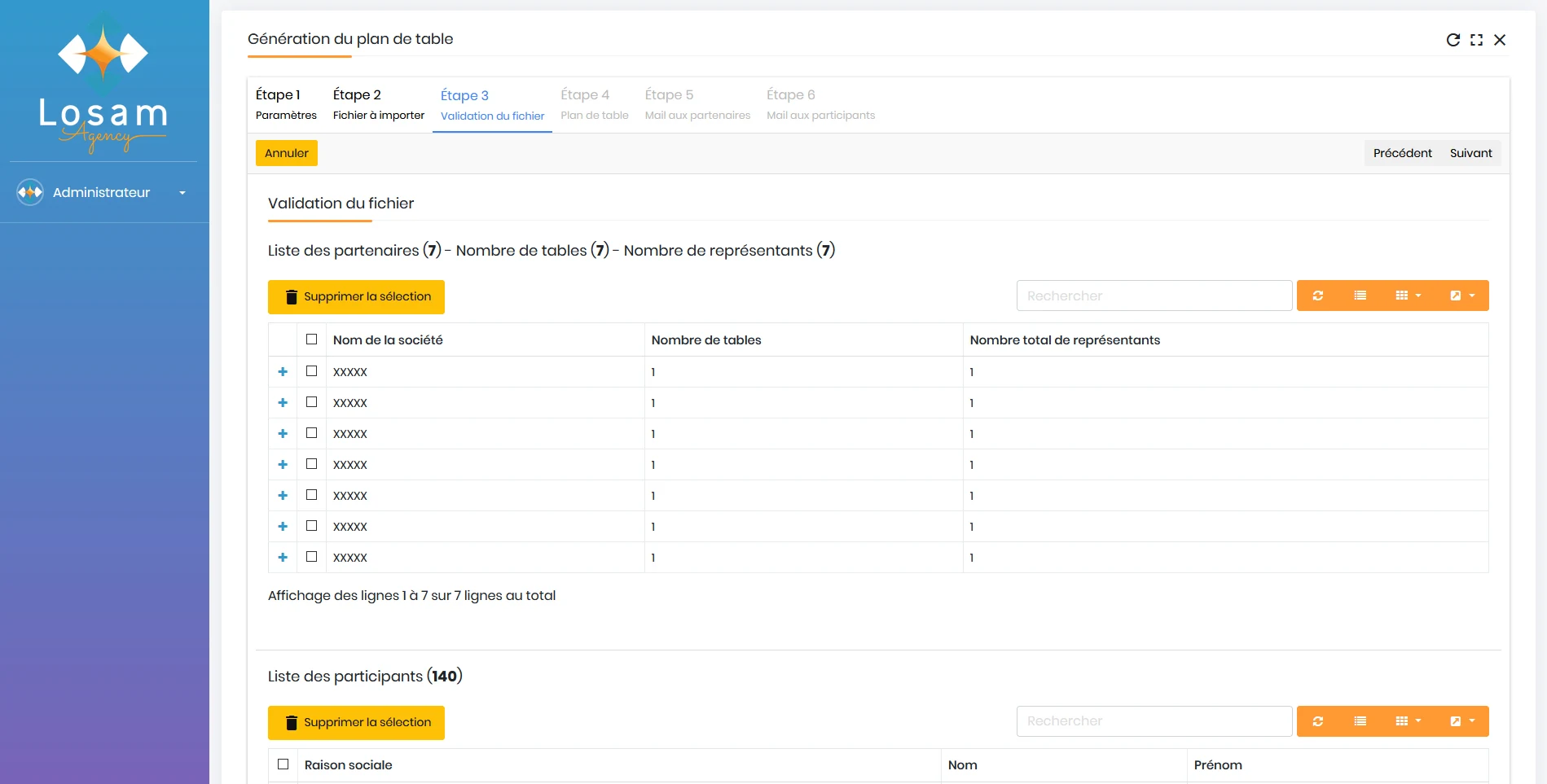Focus the partners Rechercher search field

tap(1154, 296)
